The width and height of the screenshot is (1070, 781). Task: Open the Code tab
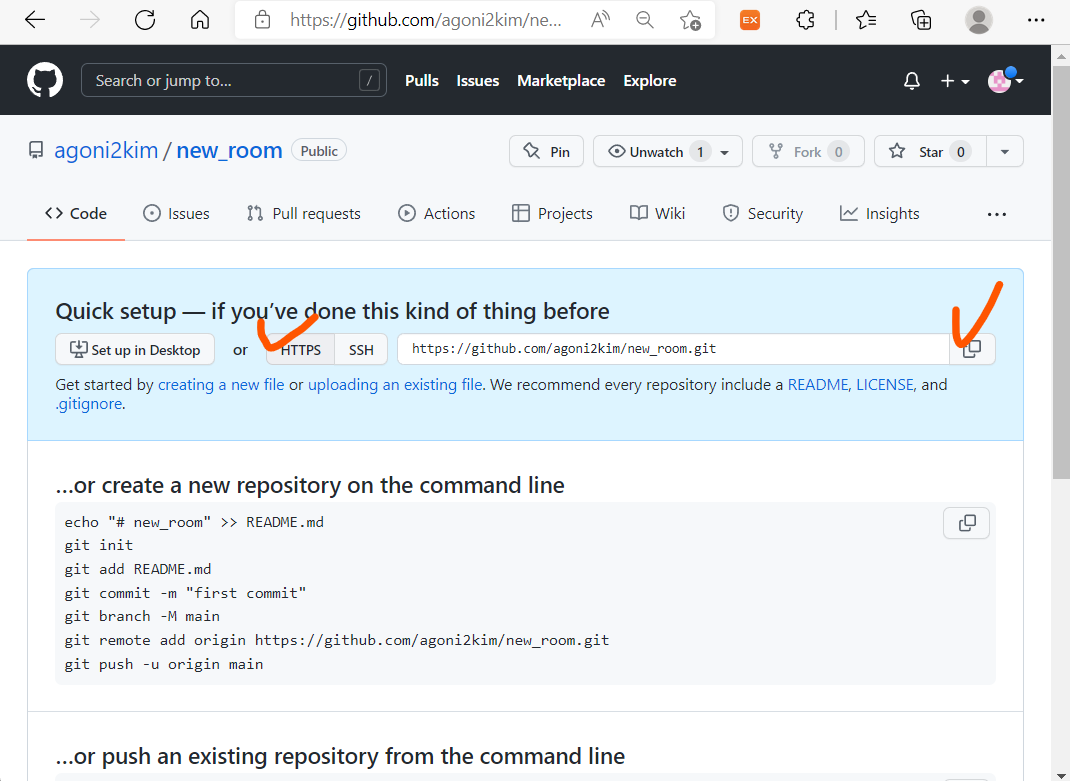click(76, 214)
